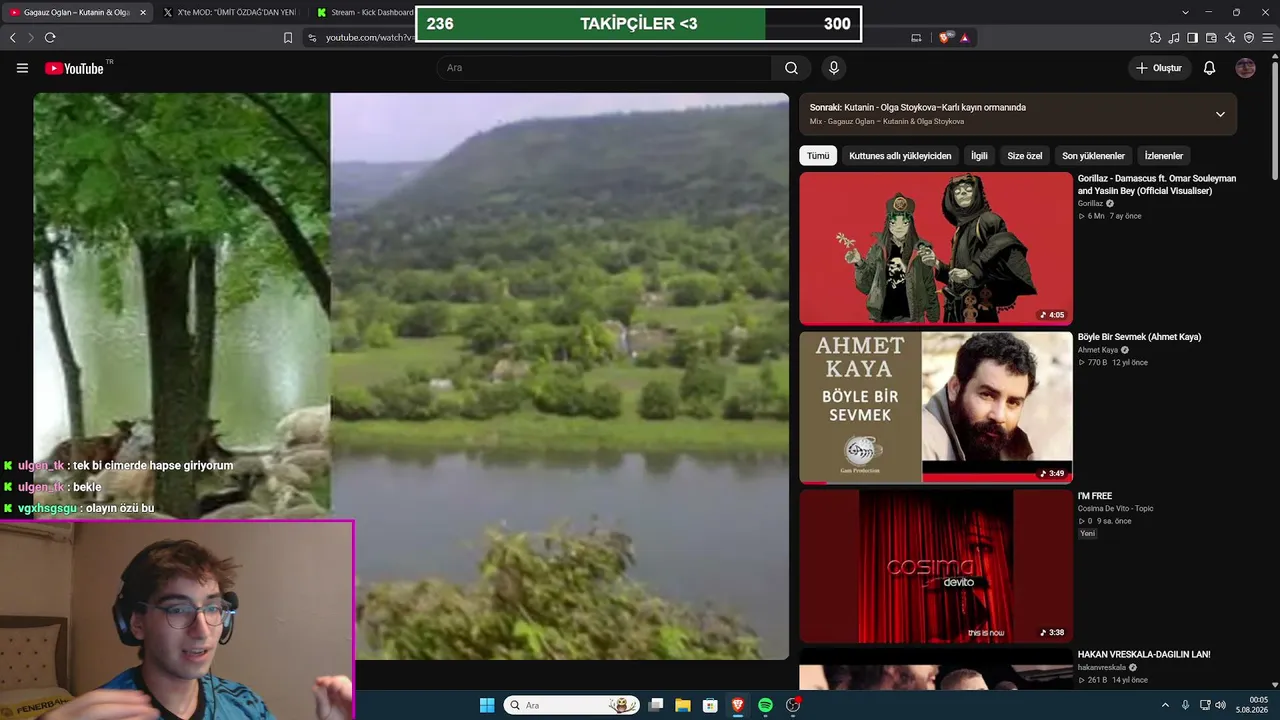Screen dimensions: 1280x720
Task: Open Brave Leo AI sparkle icon
Action: click(x=1230, y=38)
